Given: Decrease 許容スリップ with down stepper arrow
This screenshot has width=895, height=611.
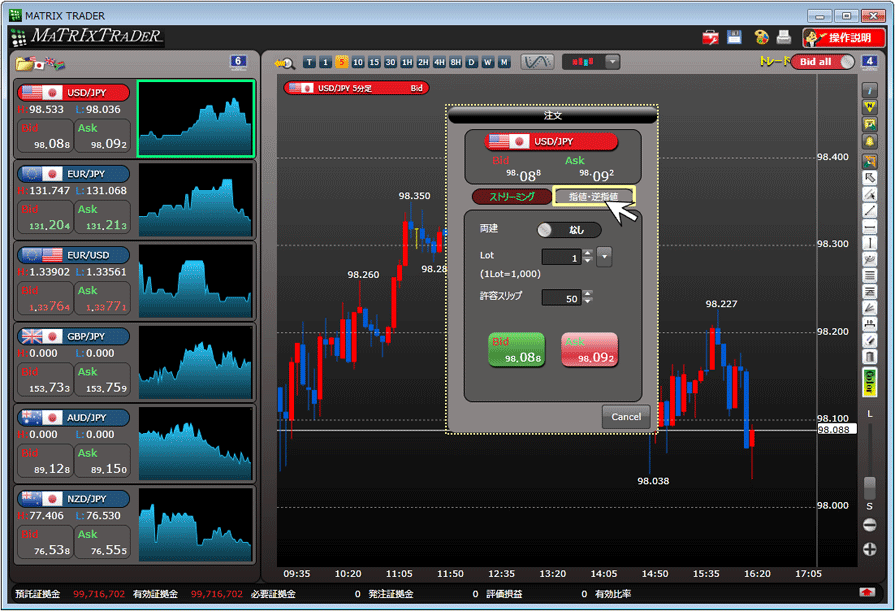Looking at the screenshot, I should pyautogui.click(x=588, y=301).
